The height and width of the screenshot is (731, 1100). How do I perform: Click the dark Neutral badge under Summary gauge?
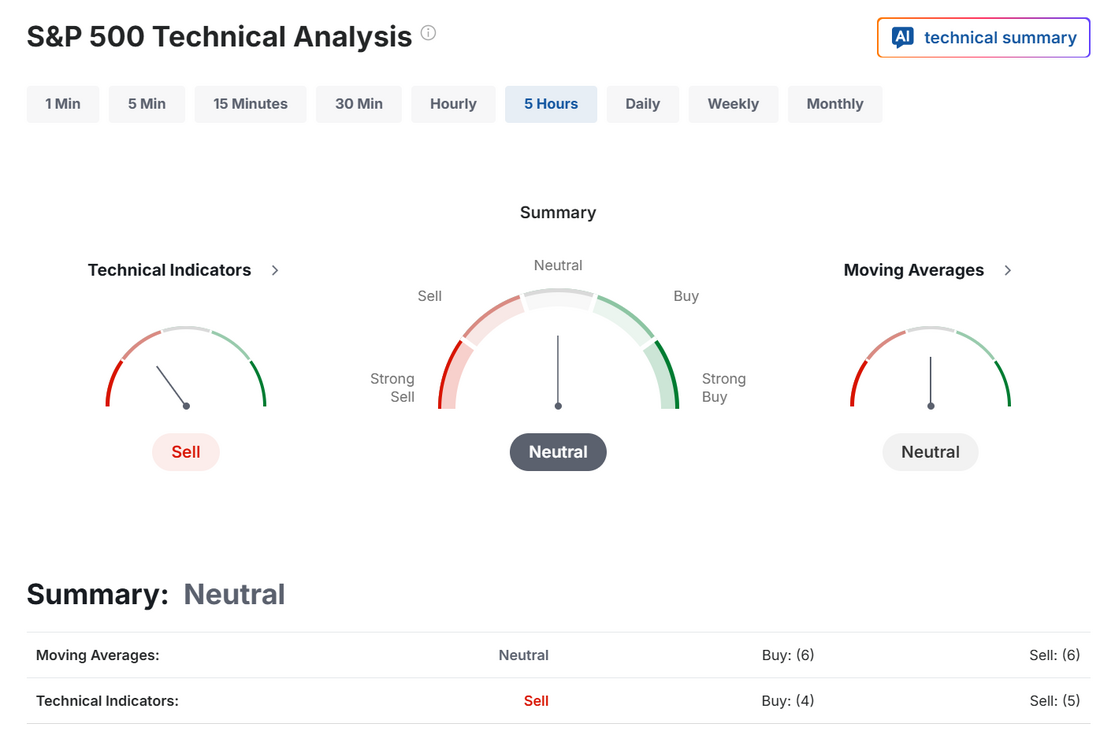[x=558, y=452]
